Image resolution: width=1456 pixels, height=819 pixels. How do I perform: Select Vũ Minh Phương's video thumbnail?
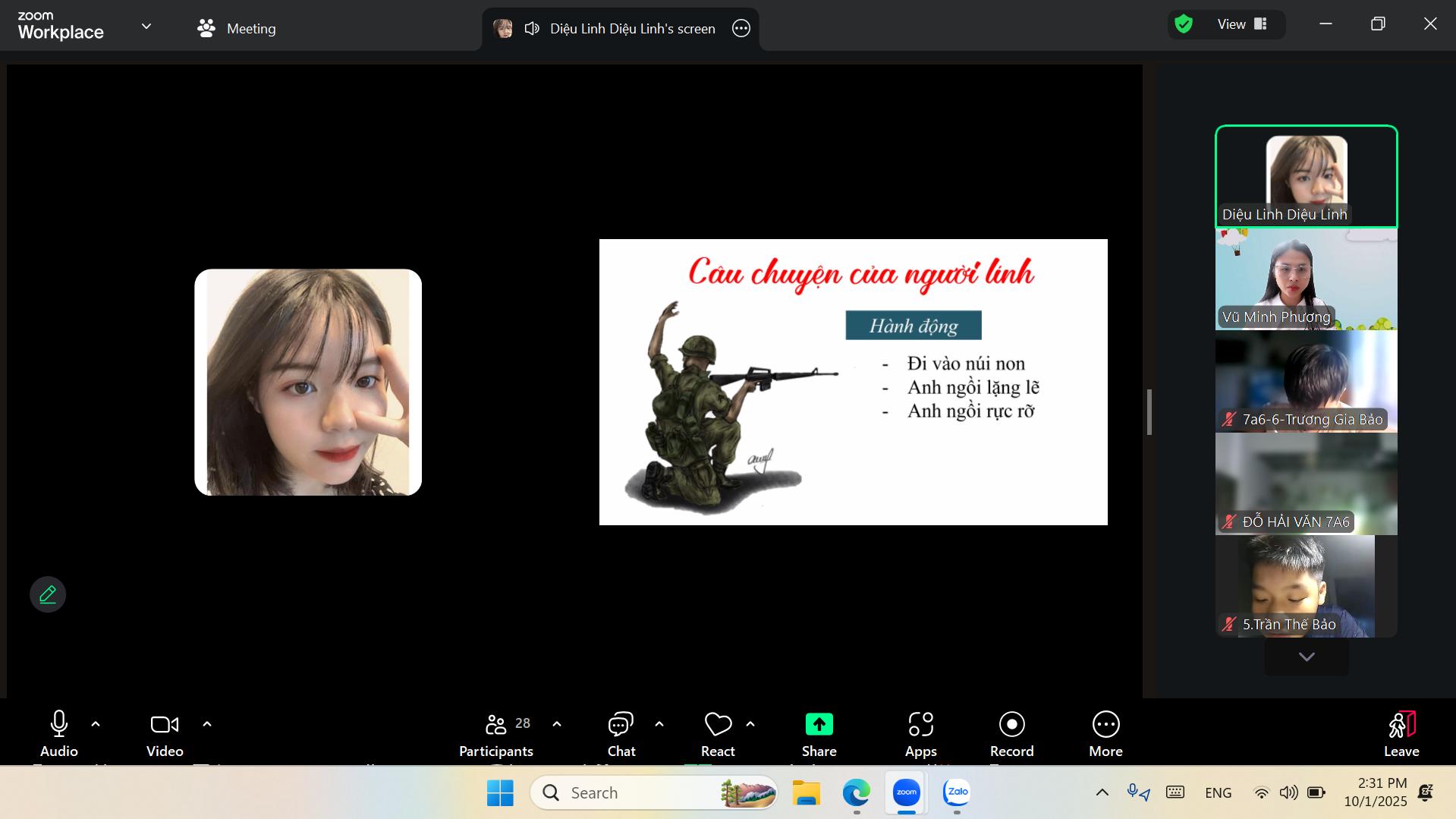[x=1306, y=279]
